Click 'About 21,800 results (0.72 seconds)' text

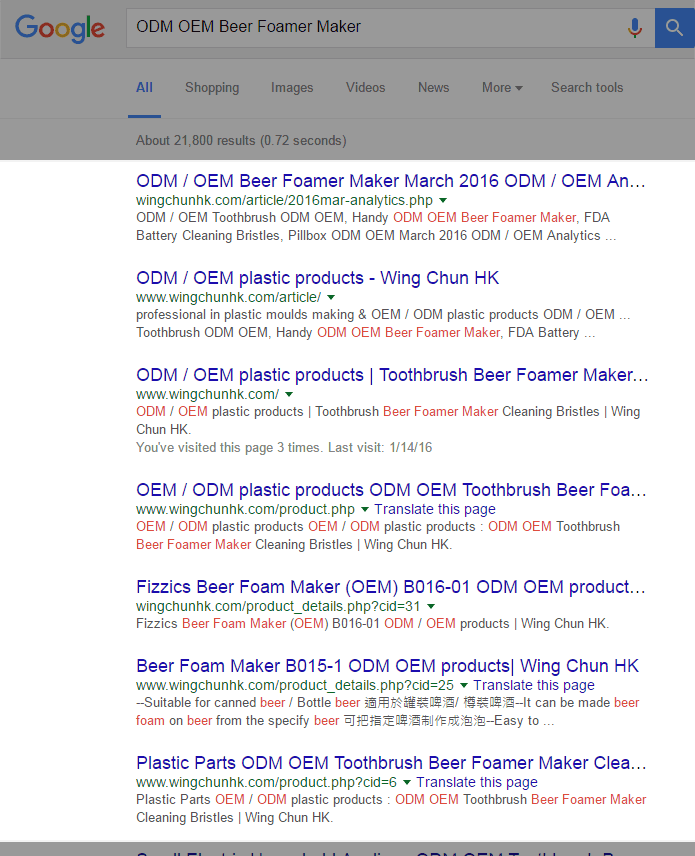(241, 141)
